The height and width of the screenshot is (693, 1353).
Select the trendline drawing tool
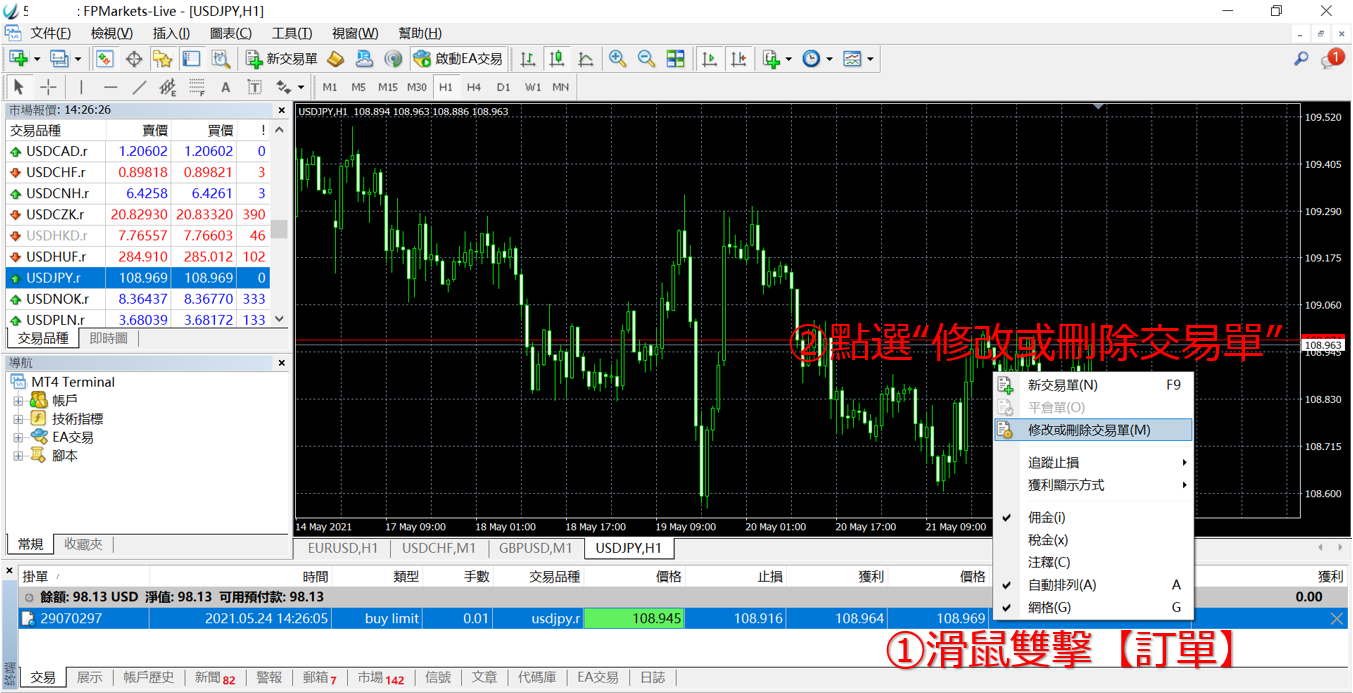(x=140, y=87)
